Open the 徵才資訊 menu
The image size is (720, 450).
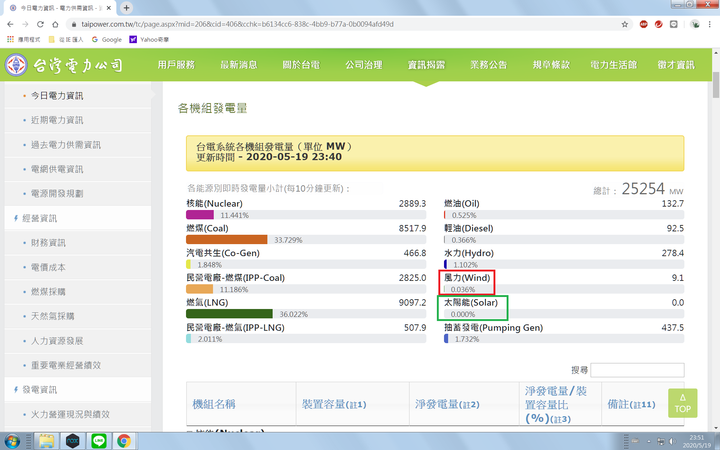(x=676, y=65)
